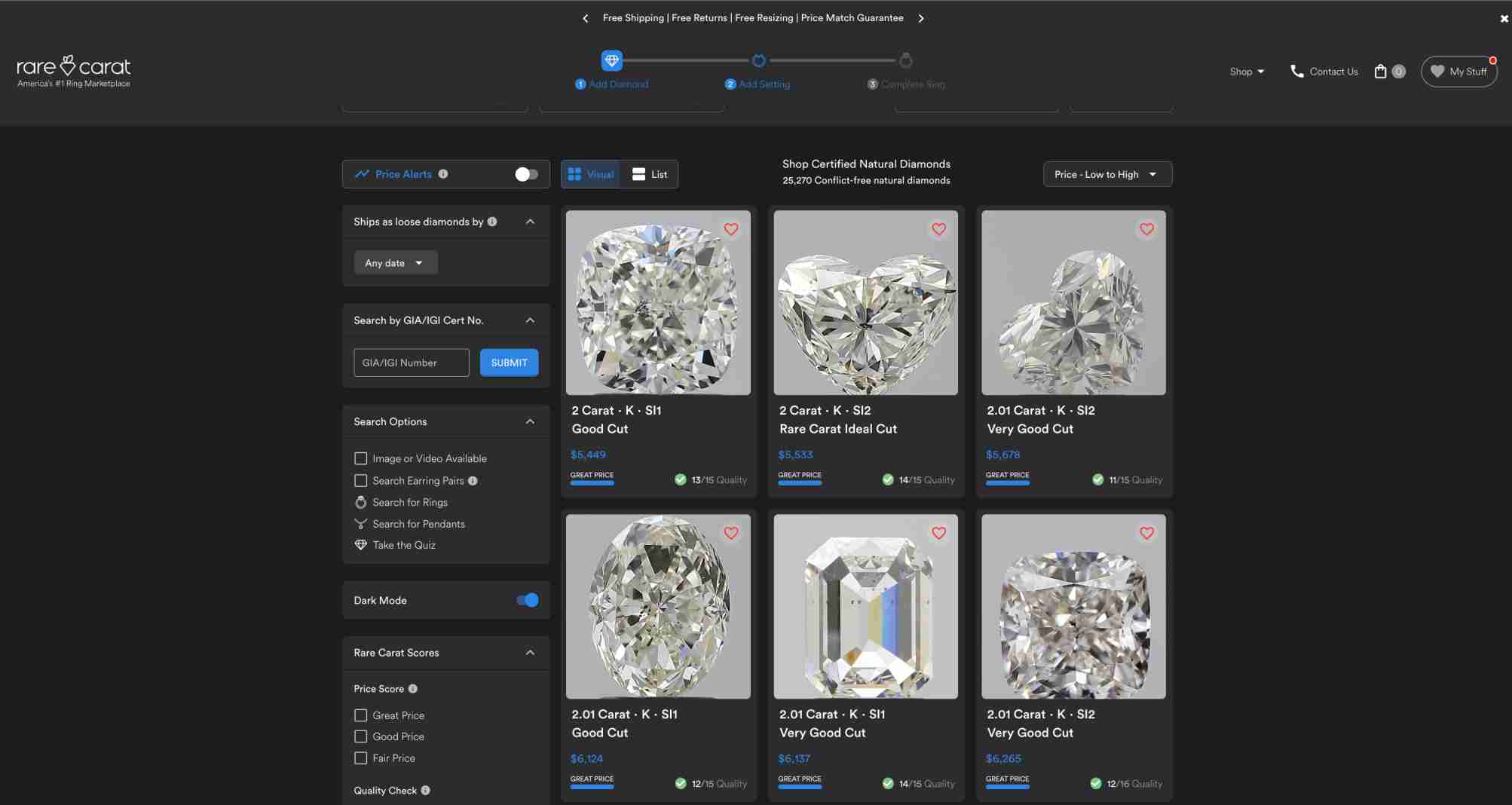Screen dimensions: 1512x805
Task: Click the heart icon in My Stuff
Action: point(1437,72)
